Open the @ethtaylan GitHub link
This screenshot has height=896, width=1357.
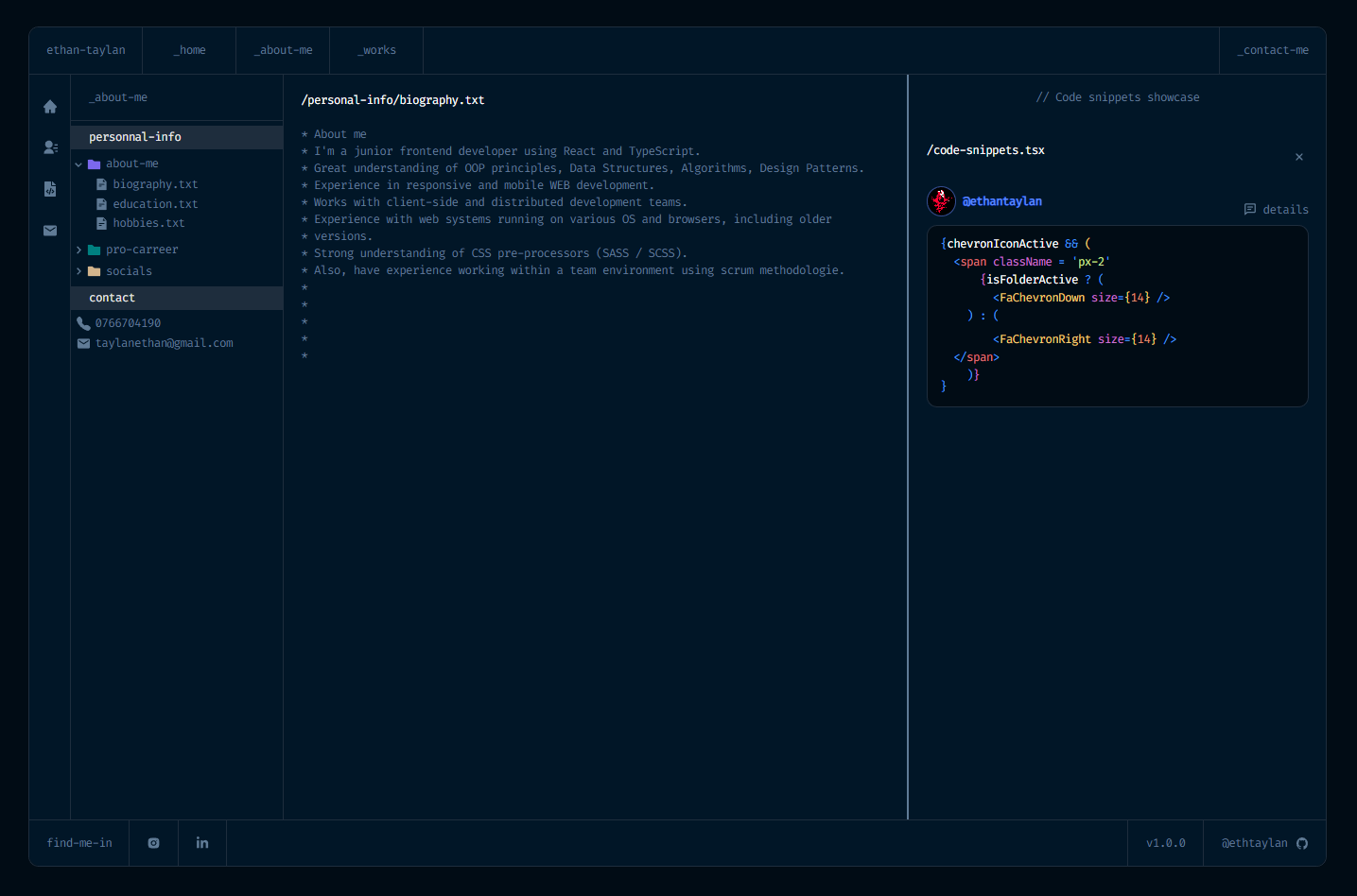click(1264, 843)
